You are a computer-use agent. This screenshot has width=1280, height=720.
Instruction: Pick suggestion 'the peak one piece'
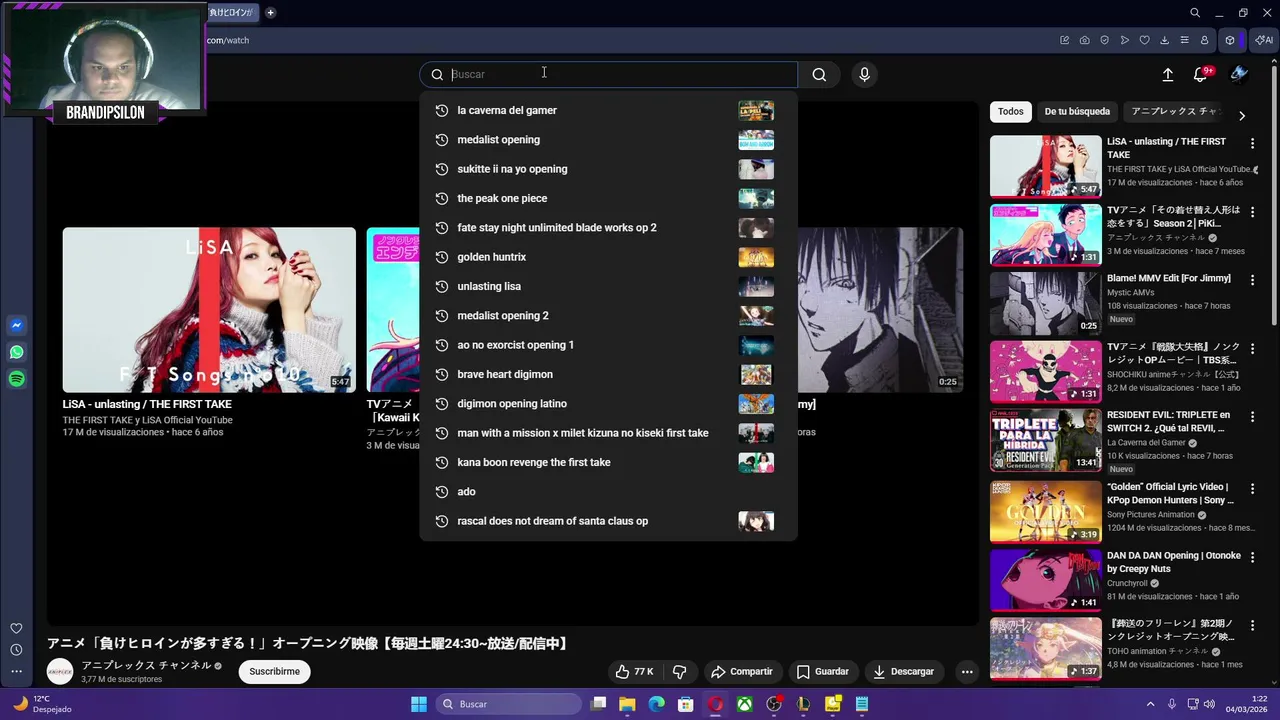608,198
